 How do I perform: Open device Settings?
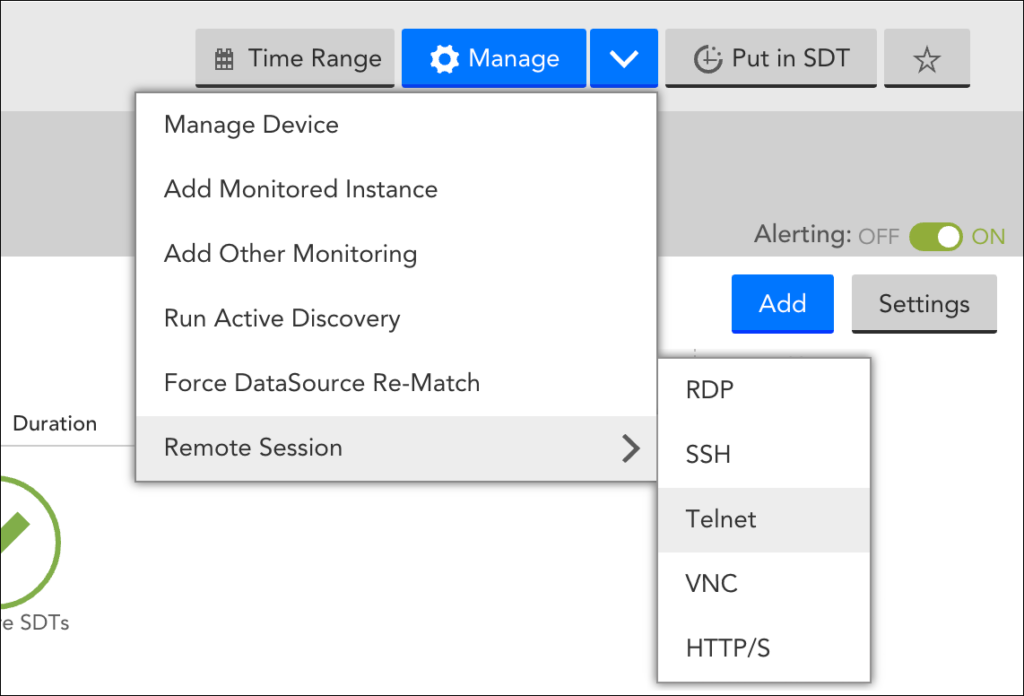(923, 304)
